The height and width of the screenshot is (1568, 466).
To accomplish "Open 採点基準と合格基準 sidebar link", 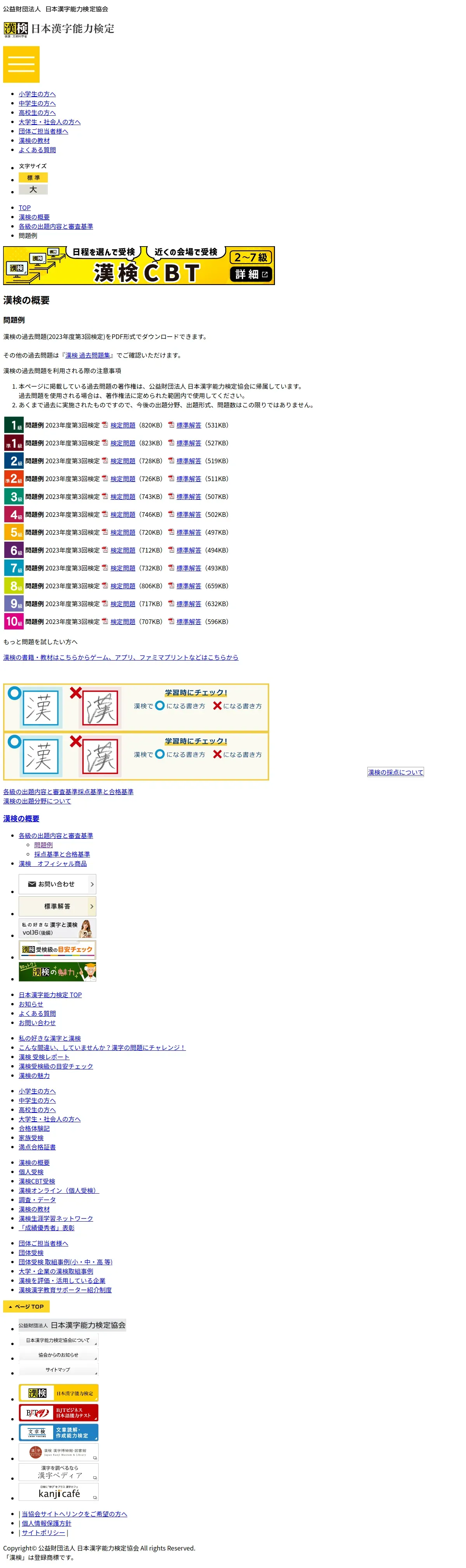I will (62, 855).
